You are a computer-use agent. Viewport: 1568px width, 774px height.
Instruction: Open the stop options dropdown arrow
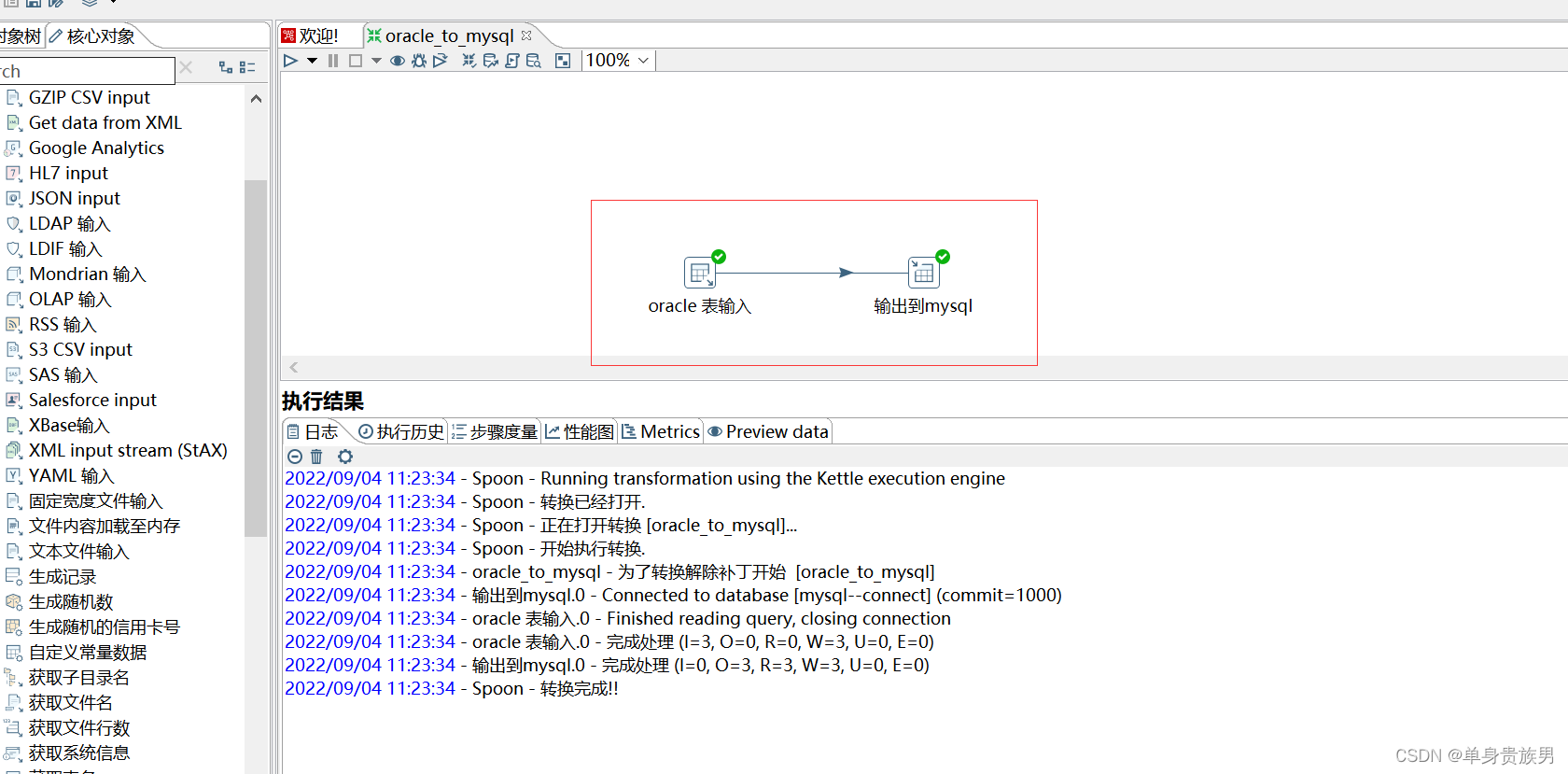(376, 61)
